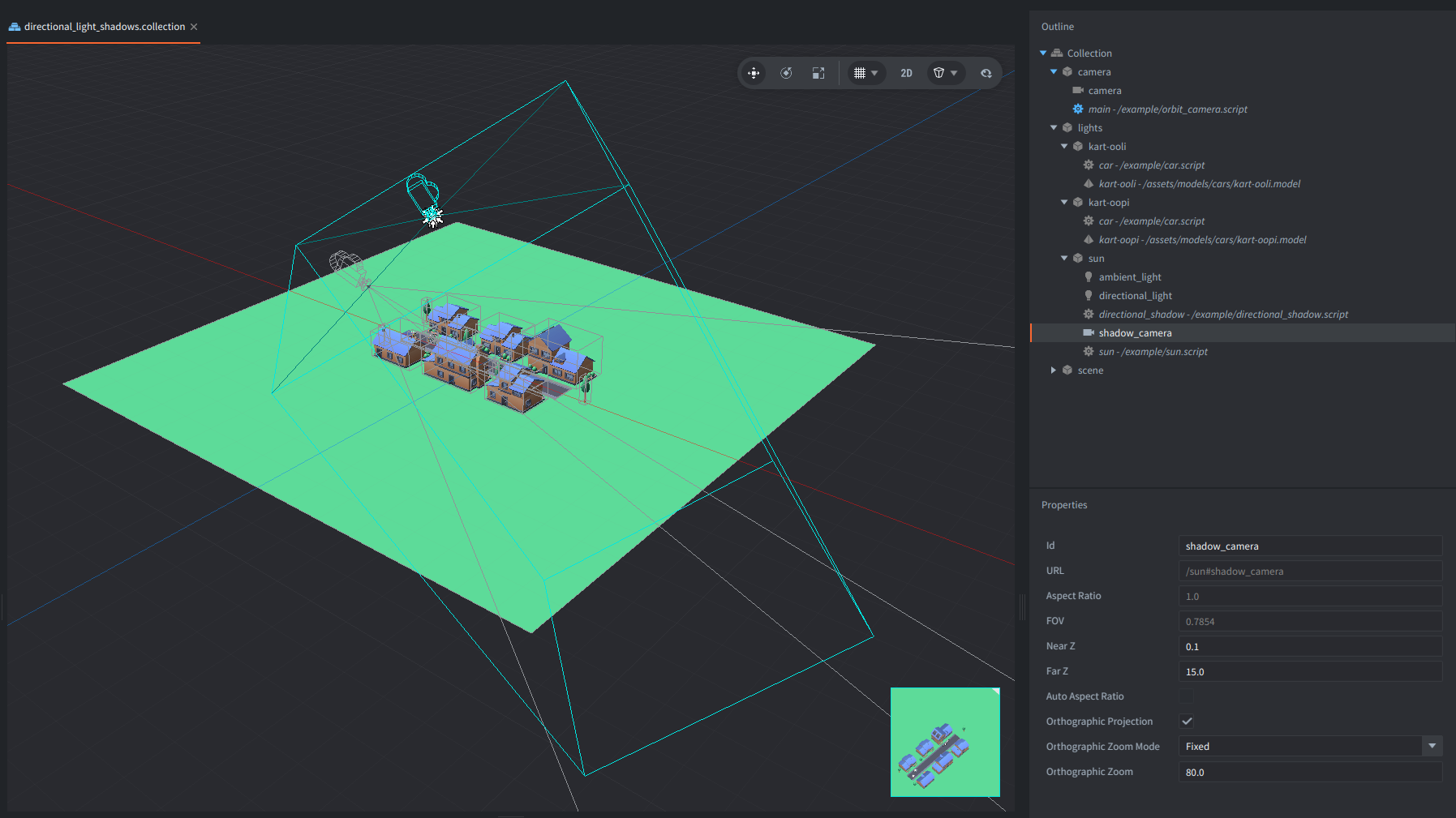
Task: Select car script under kart-oopi
Action: click(x=1152, y=221)
